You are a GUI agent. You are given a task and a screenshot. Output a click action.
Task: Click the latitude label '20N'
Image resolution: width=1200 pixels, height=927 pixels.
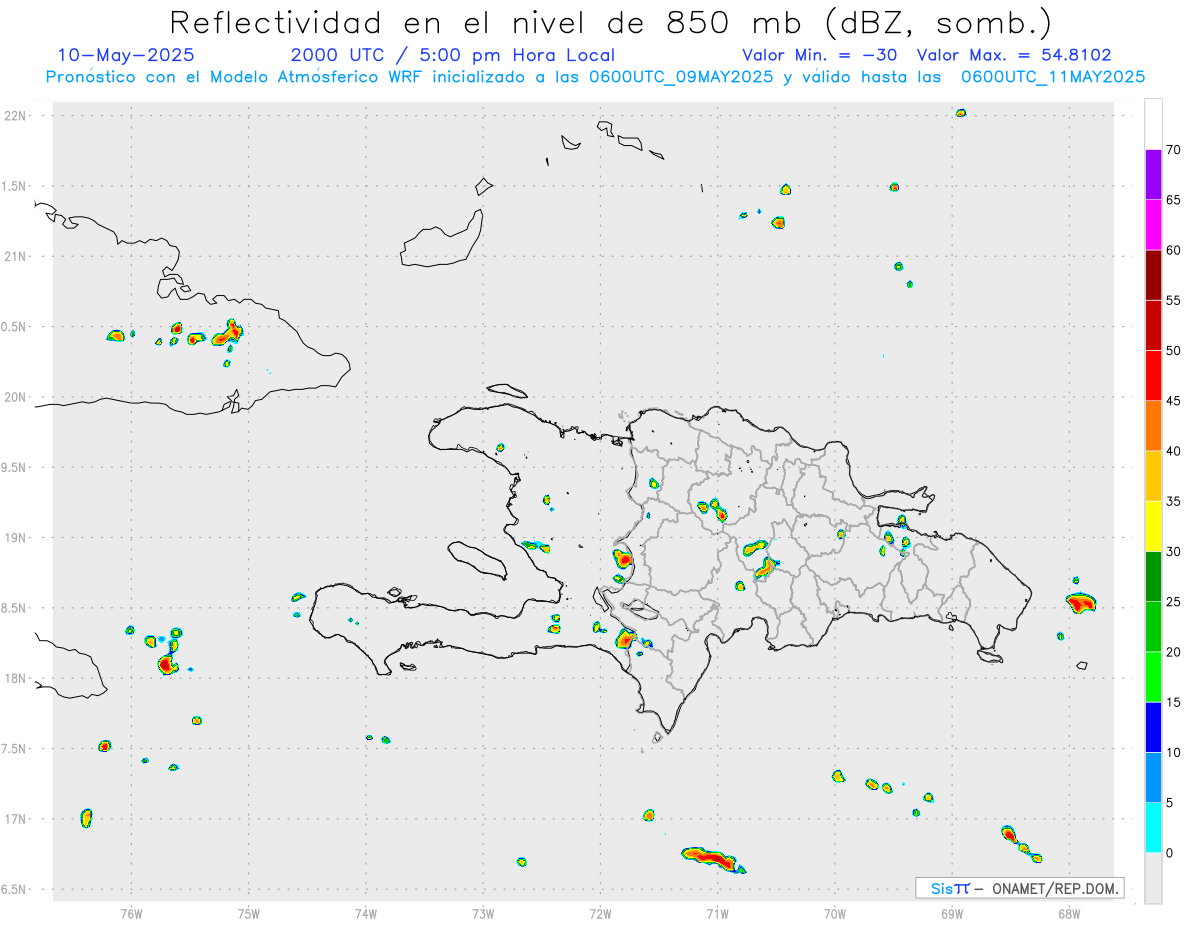(x=17, y=397)
